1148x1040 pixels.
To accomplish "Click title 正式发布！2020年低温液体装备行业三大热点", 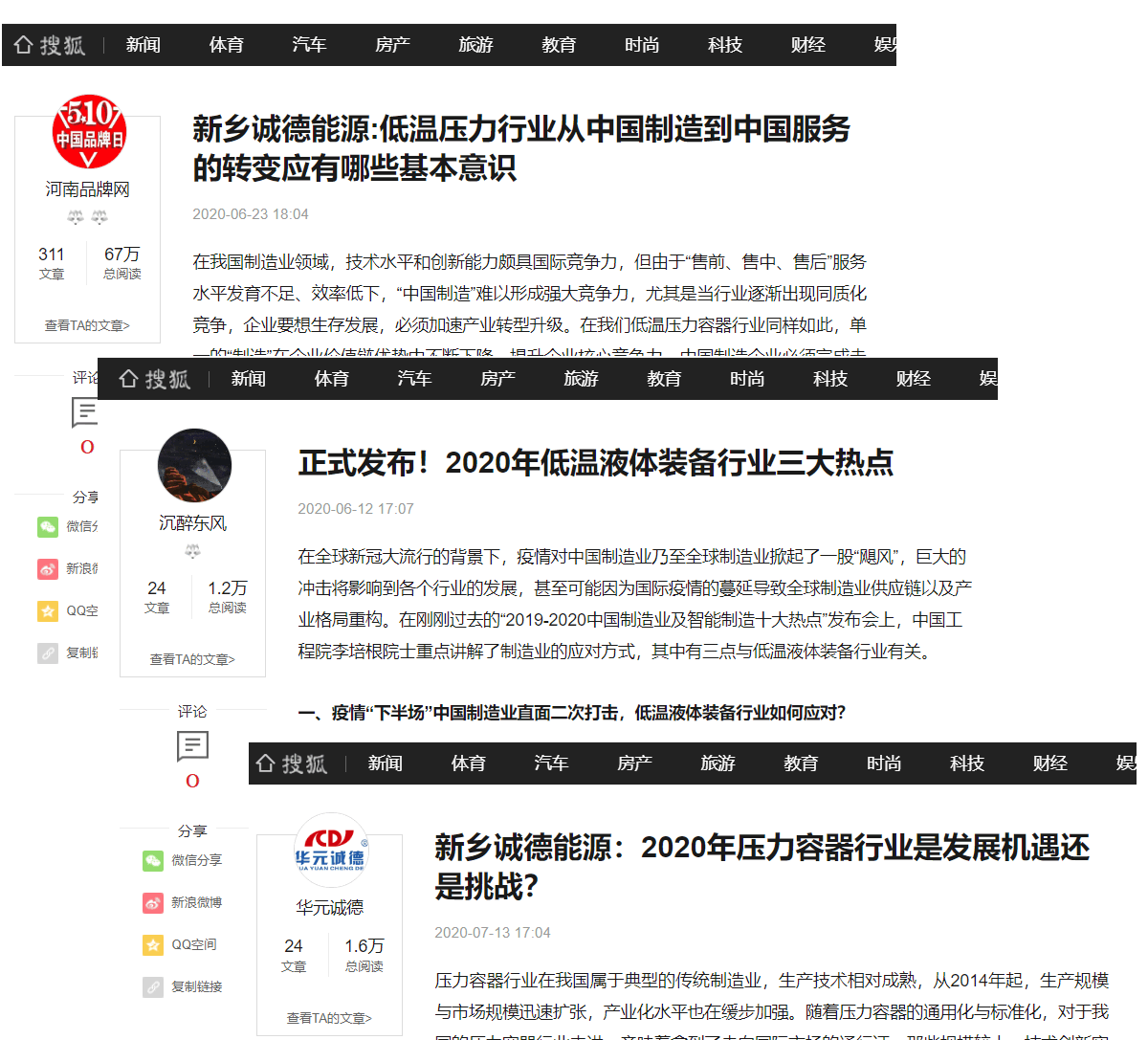I will [596, 463].
